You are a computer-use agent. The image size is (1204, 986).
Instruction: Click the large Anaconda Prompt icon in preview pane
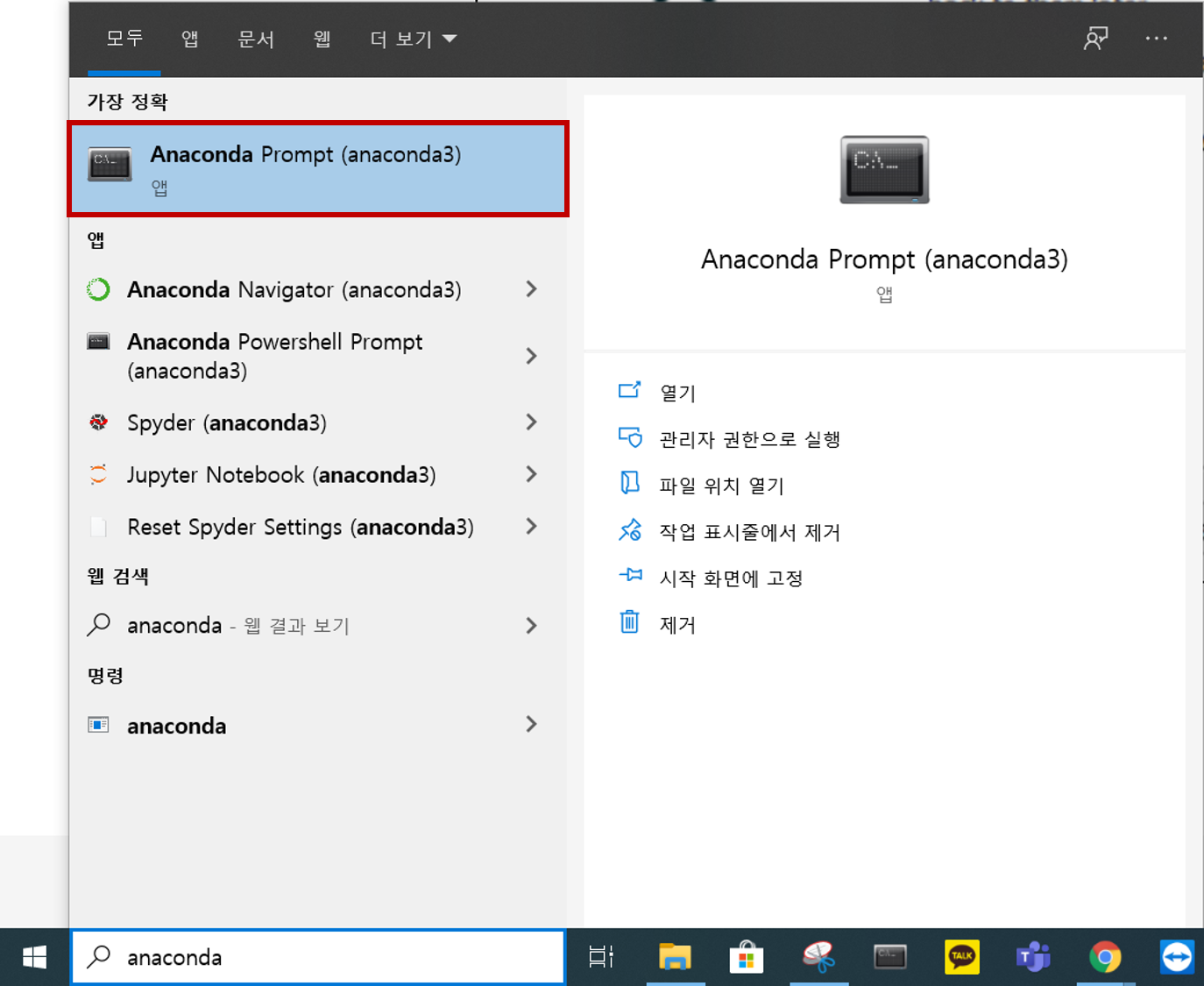(884, 169)
